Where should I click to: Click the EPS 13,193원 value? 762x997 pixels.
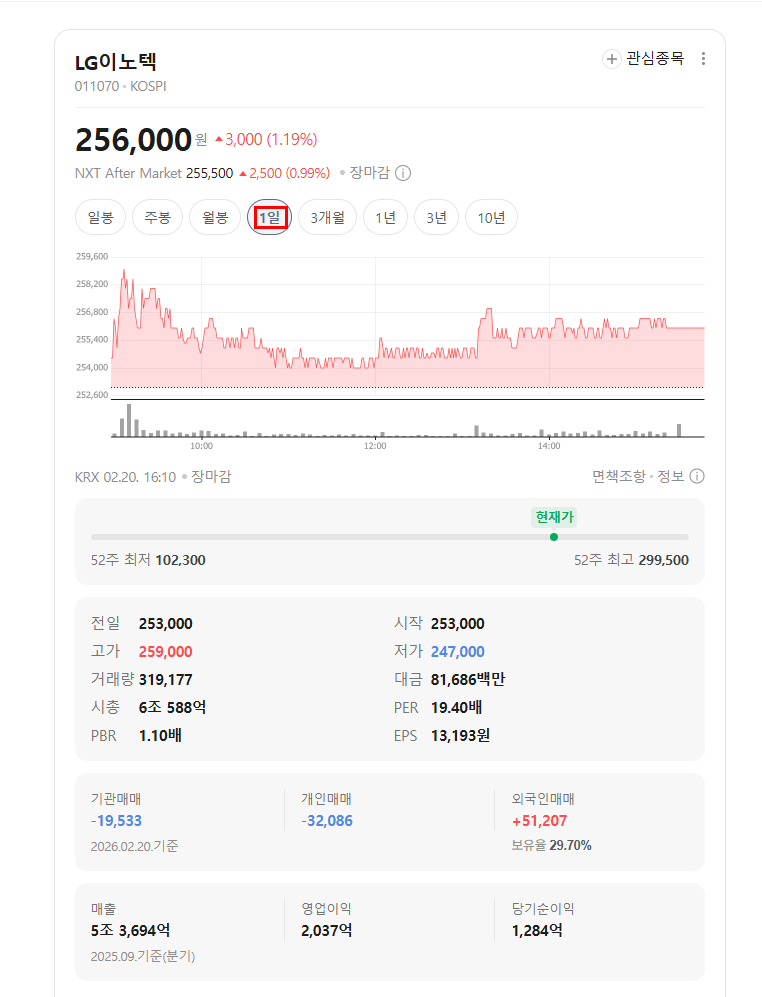tap(461, 736)
